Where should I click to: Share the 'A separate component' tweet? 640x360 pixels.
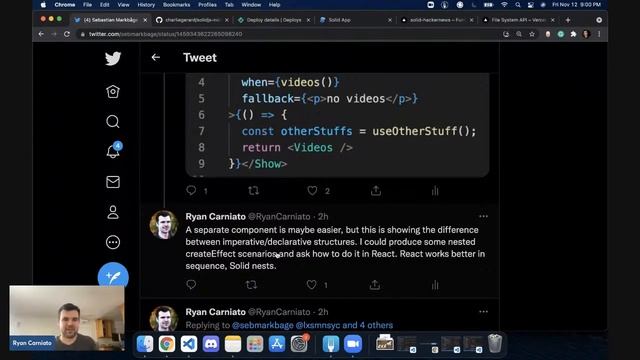[x=375, y=284]
